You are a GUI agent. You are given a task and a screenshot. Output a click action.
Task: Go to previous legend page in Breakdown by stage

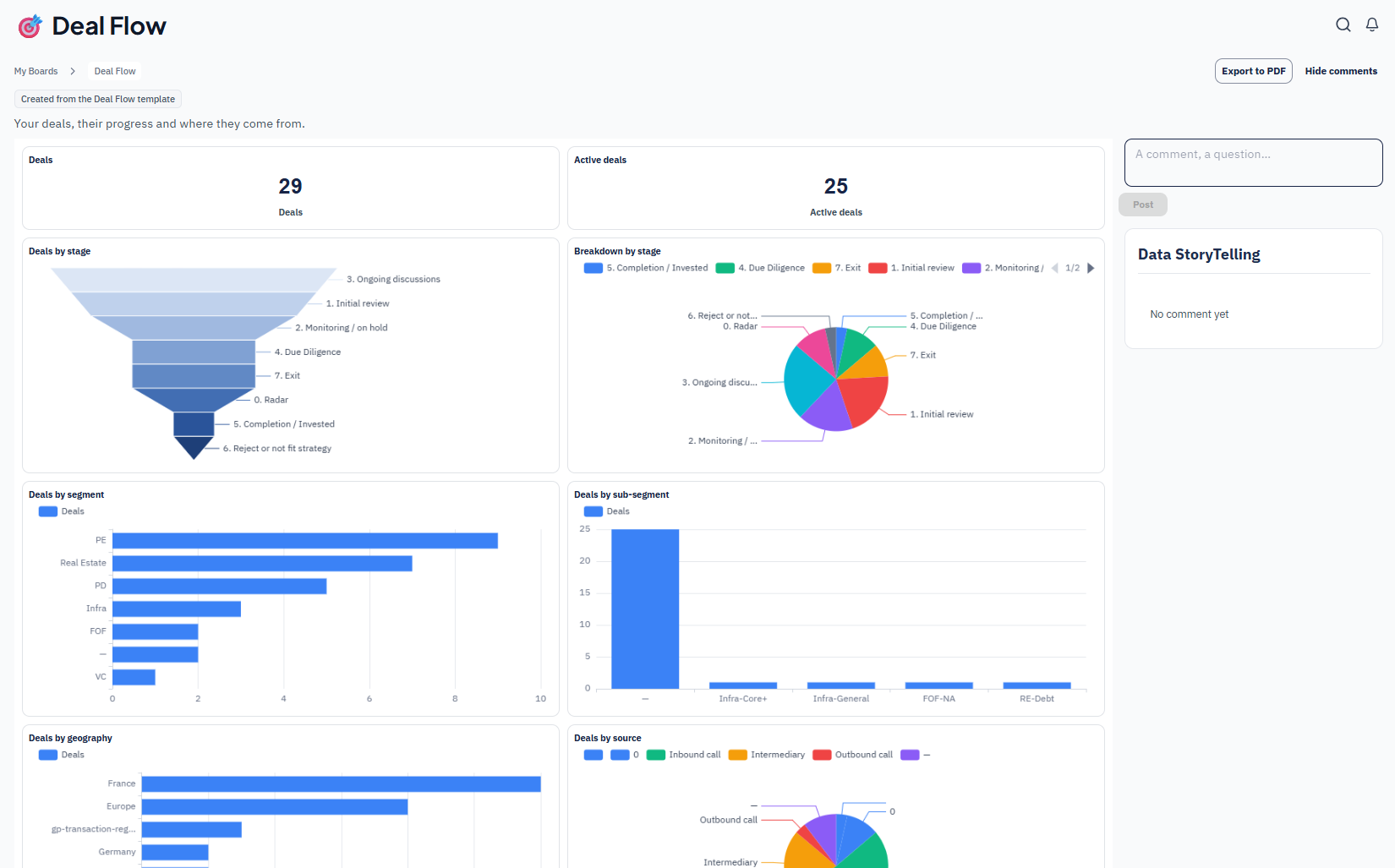coord(1054,268)
